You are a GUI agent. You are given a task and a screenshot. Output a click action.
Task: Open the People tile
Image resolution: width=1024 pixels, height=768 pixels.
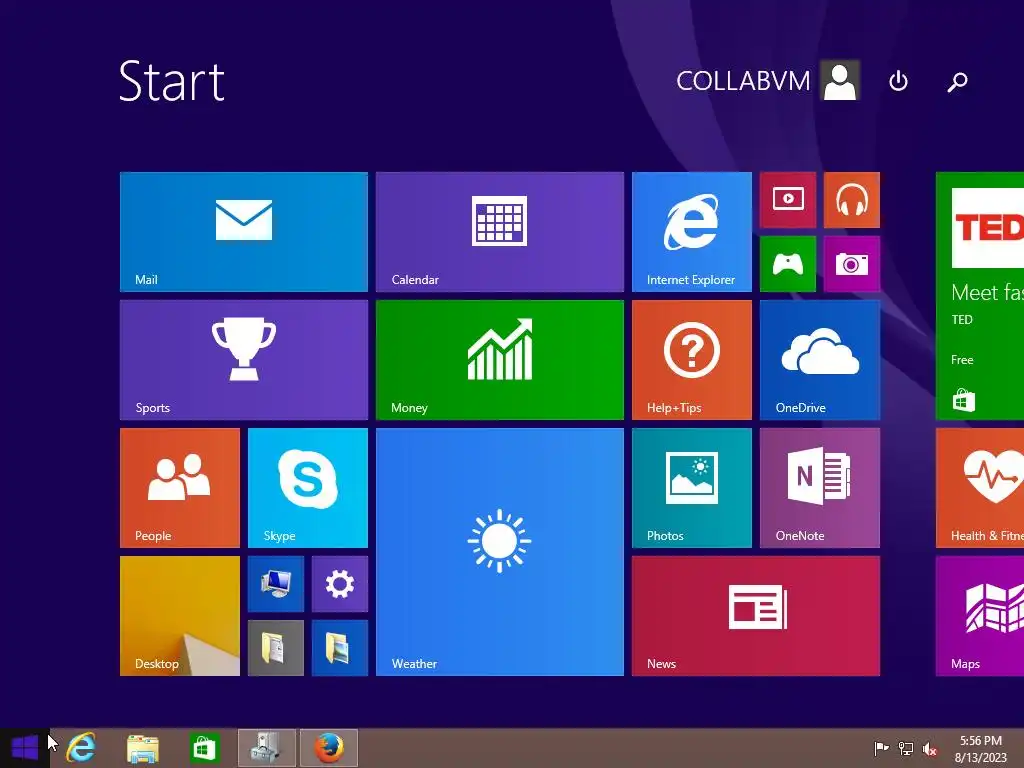[180, 488]
